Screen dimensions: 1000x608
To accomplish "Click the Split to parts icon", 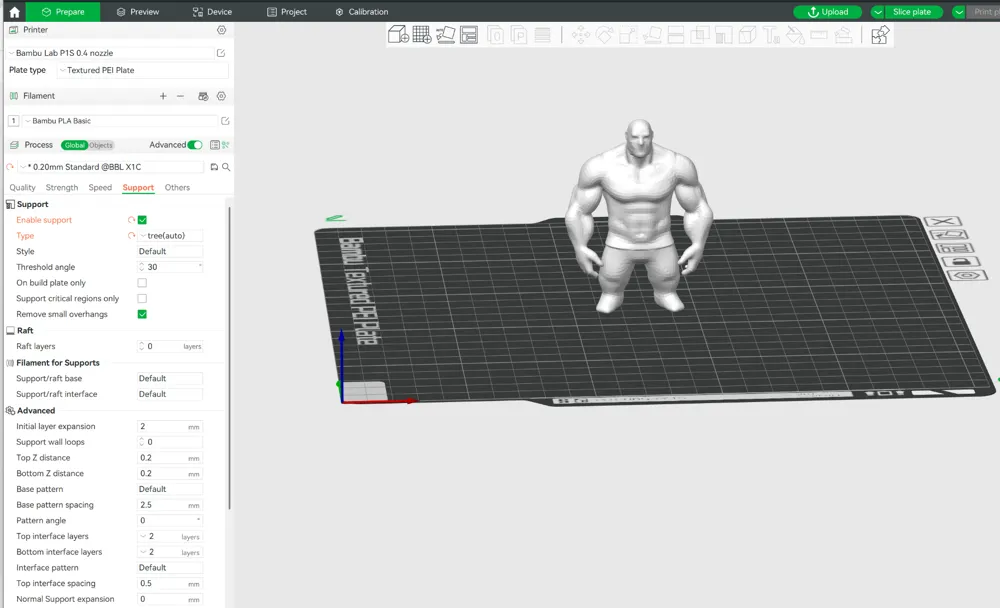I will tap(518, 35).
